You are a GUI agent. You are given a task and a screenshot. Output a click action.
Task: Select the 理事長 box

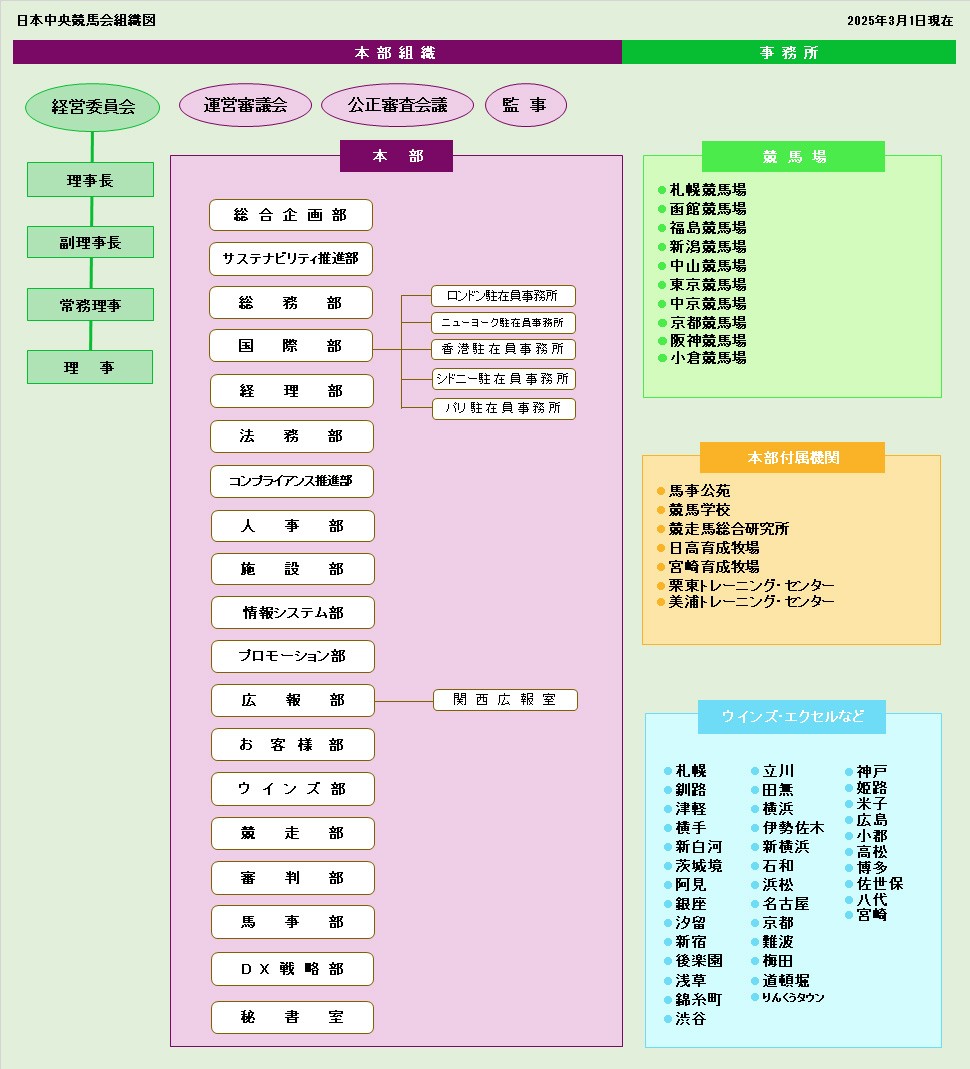91,180
